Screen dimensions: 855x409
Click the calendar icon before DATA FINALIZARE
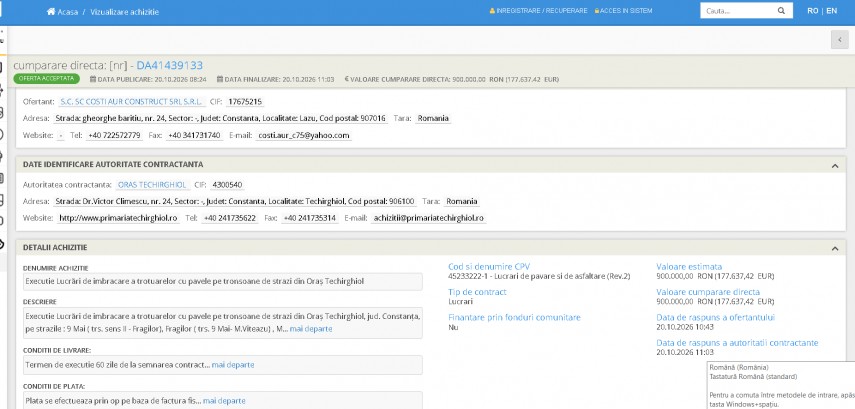pyautogui.click(x=220, y=79)
